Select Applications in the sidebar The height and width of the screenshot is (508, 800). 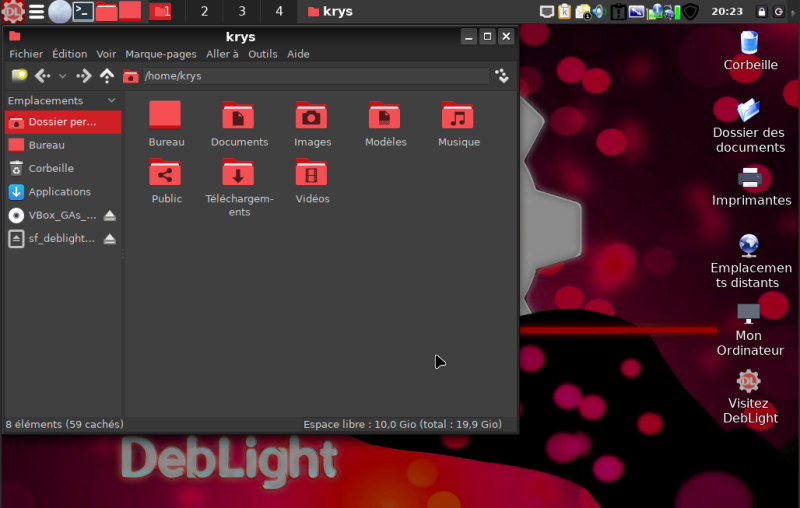tap(59, 192)
